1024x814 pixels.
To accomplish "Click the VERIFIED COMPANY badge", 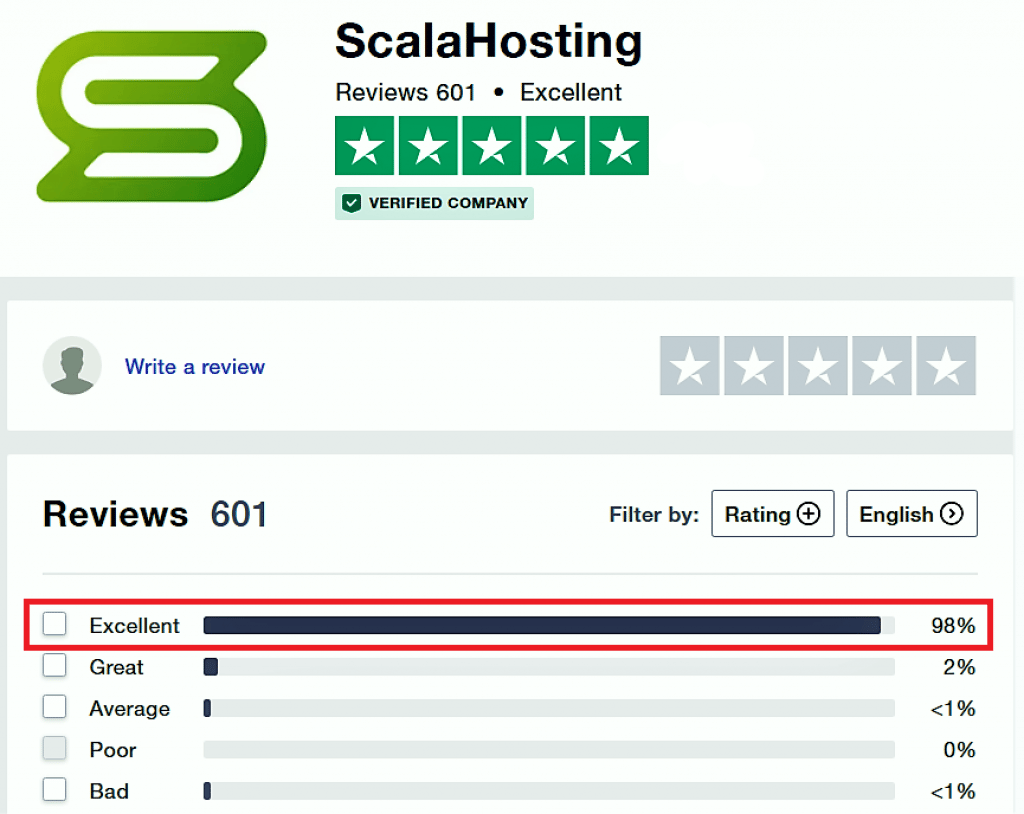I will [434, 203].
